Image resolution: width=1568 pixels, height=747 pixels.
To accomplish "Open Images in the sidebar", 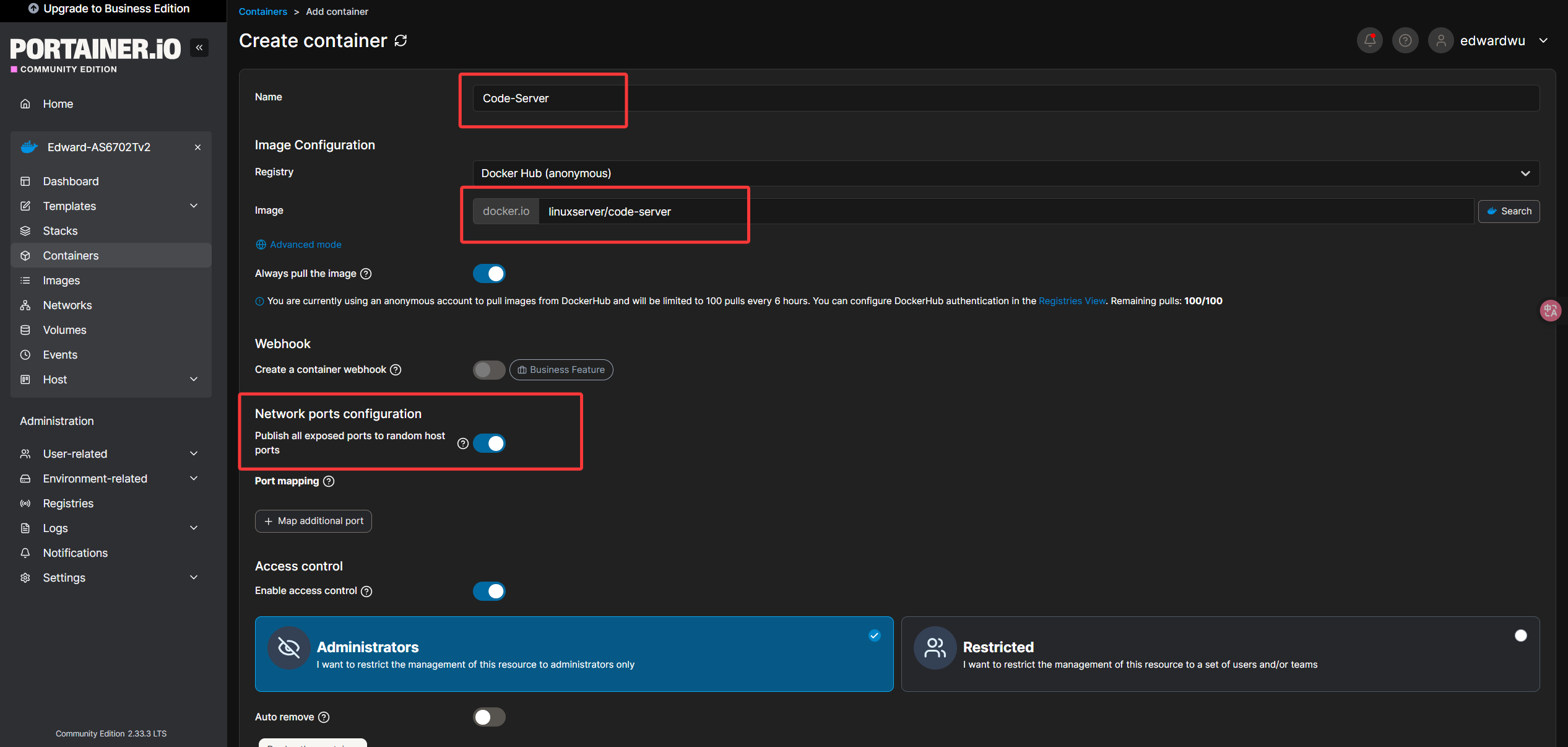I will coord(61,281).
